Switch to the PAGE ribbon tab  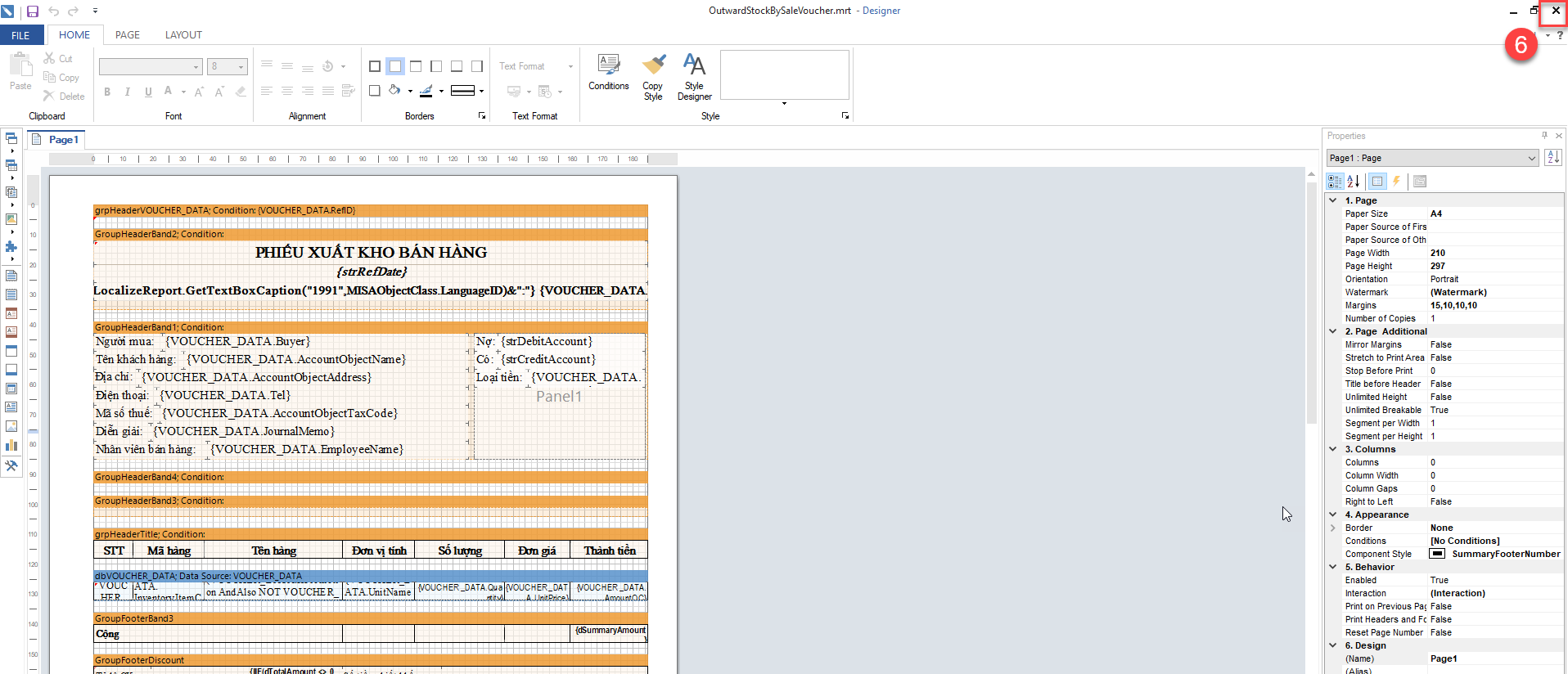(127, 35)
